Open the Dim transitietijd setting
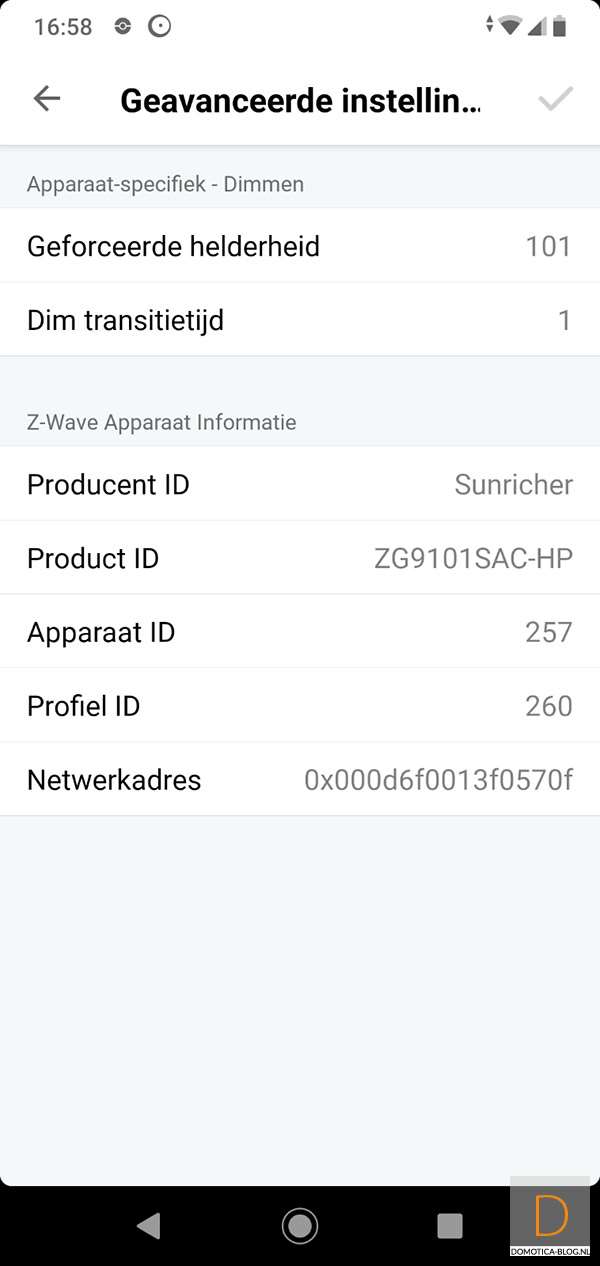 125,320
